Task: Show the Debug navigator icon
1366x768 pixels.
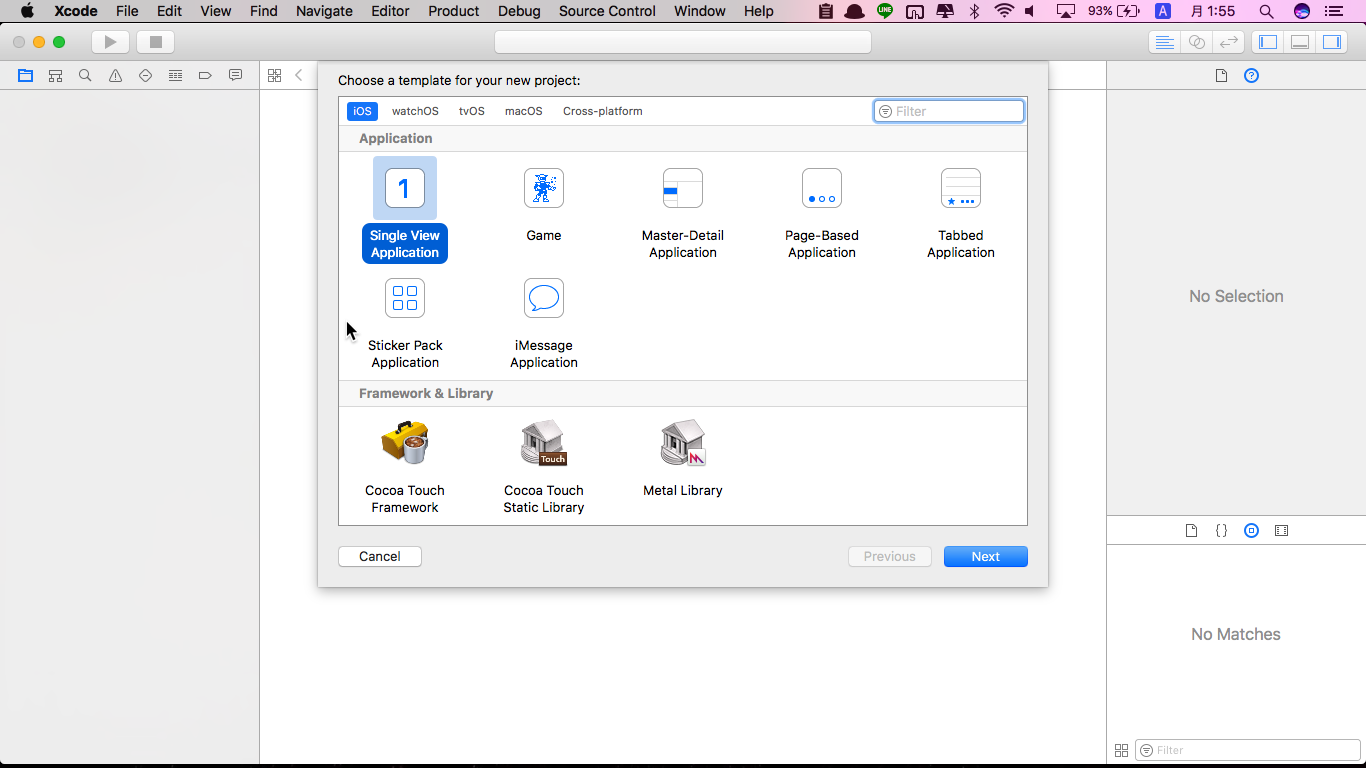Action: (175, 75)
